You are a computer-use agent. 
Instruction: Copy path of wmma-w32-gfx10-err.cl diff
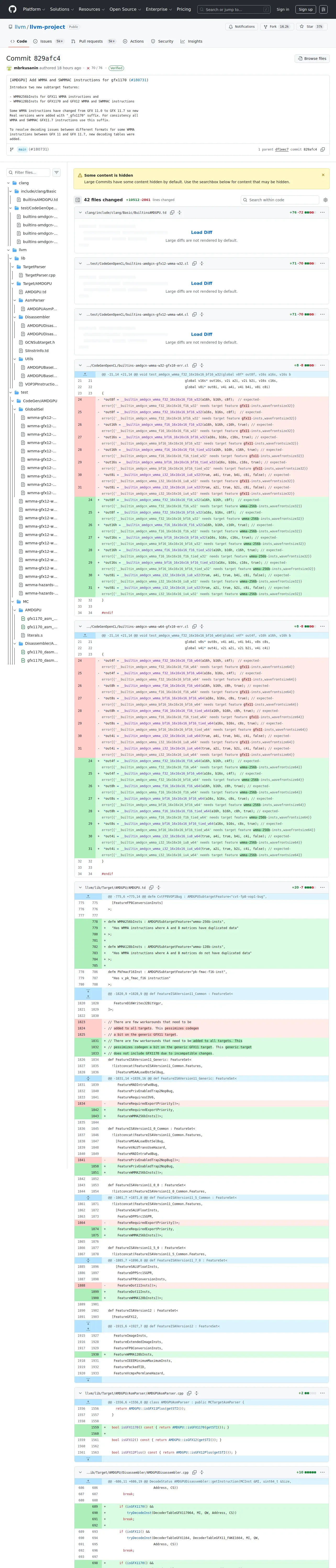[x=194, y=365]
